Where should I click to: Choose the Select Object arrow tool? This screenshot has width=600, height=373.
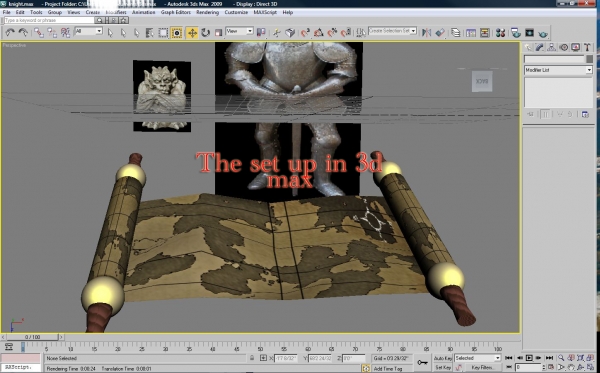click(110, 33)
